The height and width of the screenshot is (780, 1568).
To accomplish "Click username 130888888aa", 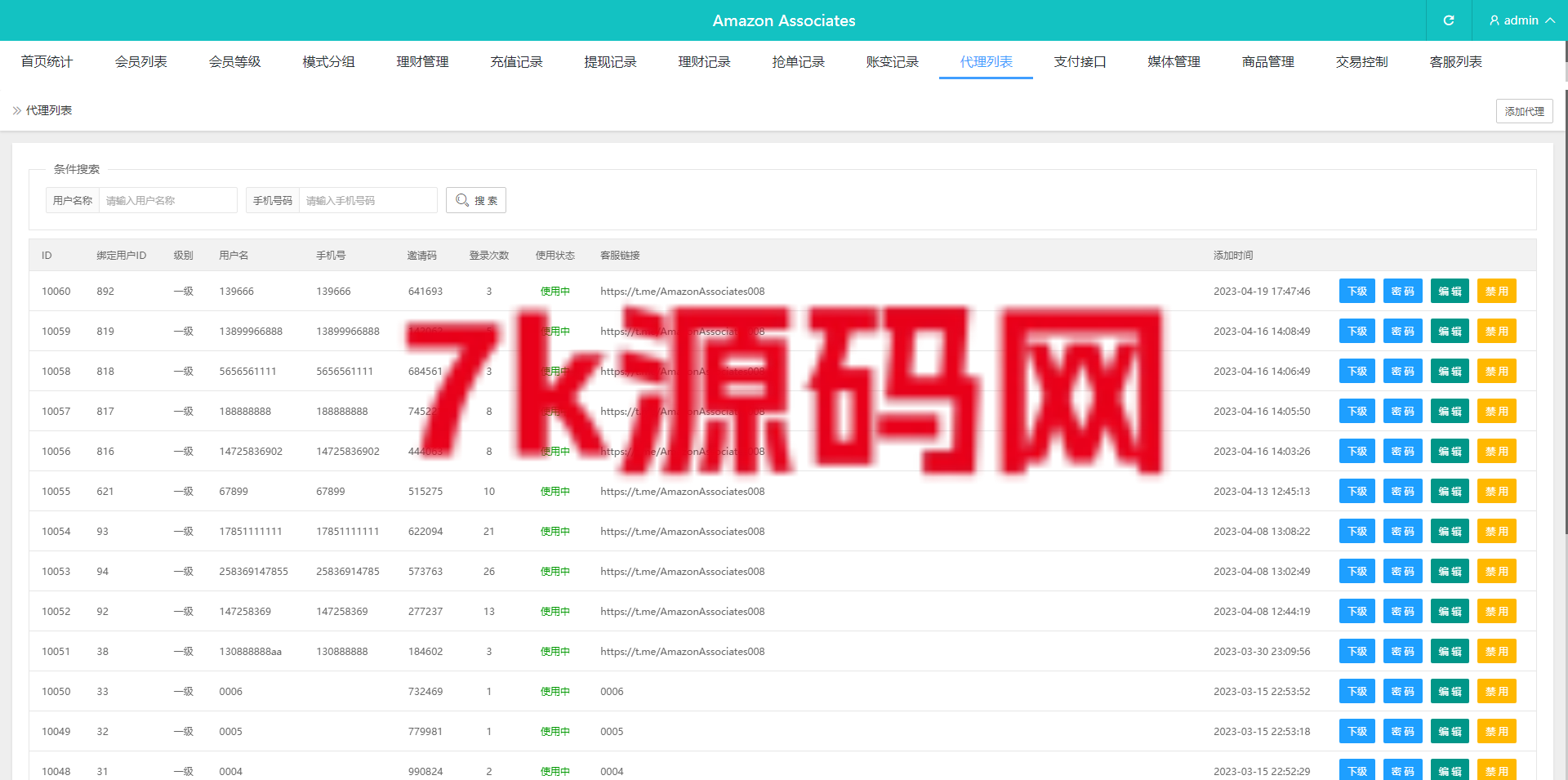I will pyautogui.click(x=250, y=651).
